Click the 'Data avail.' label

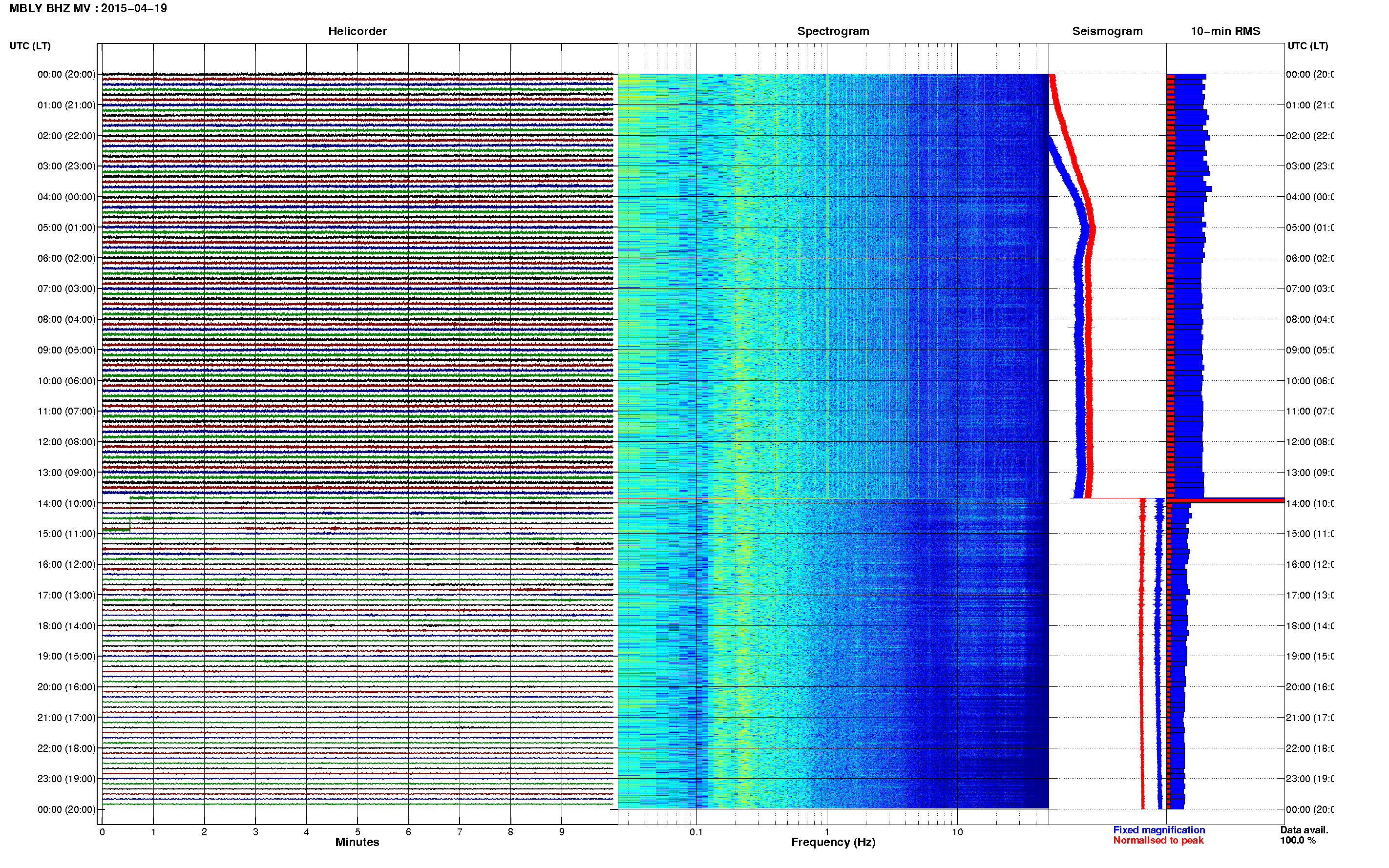1304,830
